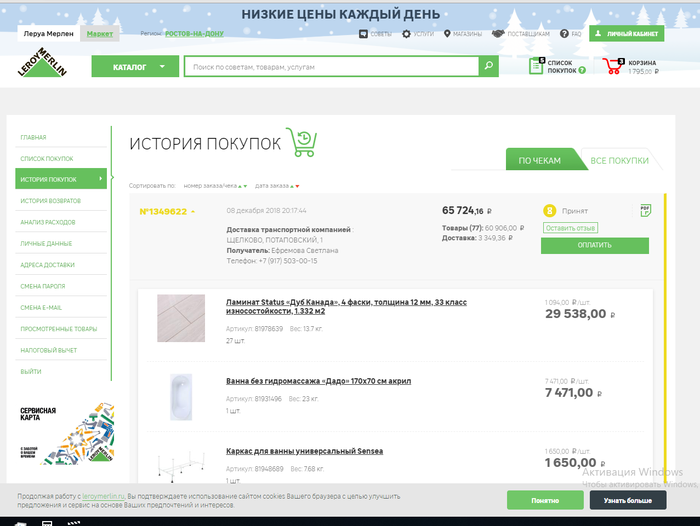700x526 pixels.
Task: Open Каркас для ванны Sensea link
Action: (x=304, y=451)
